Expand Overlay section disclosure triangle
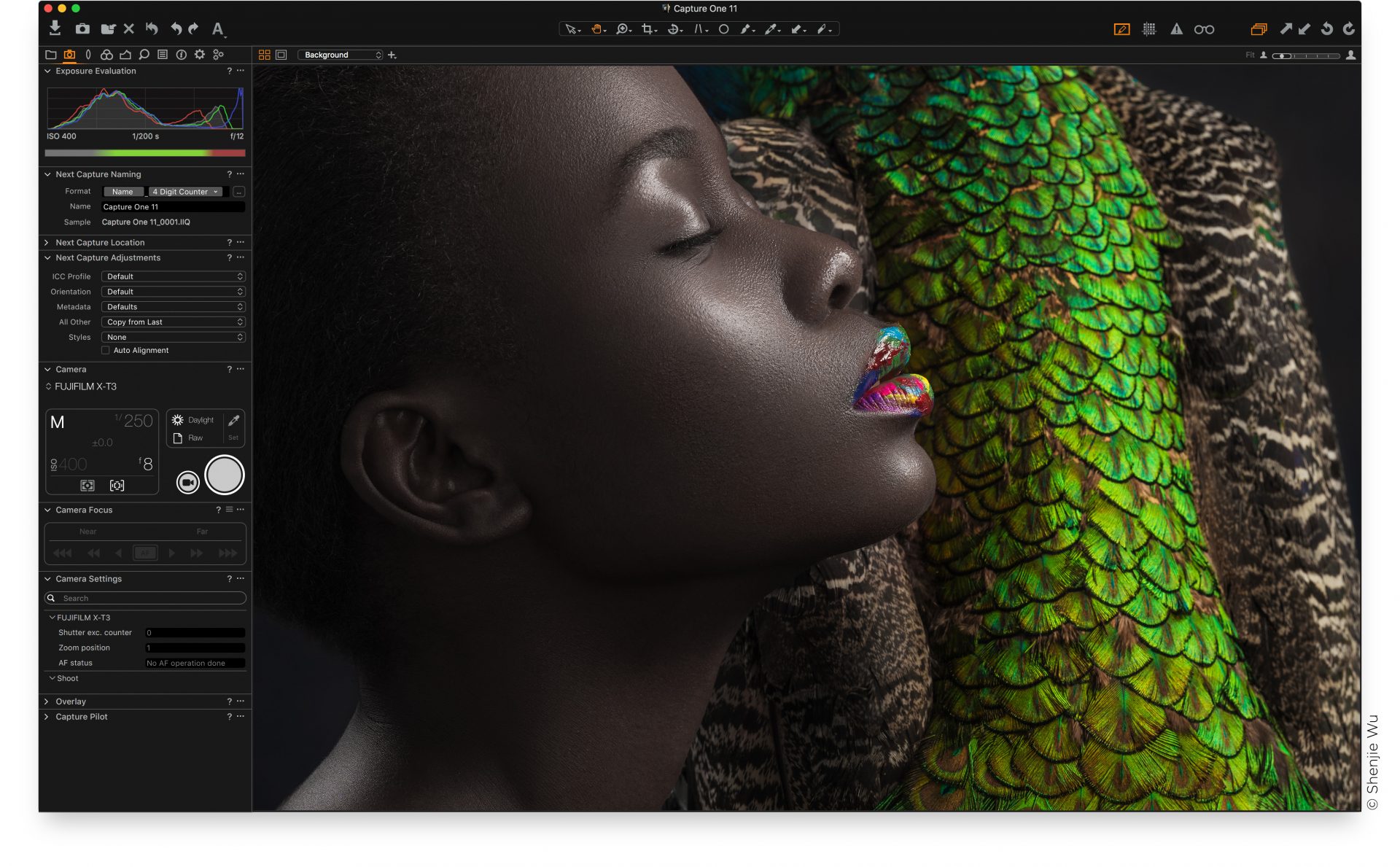 (x=47, y=701)
